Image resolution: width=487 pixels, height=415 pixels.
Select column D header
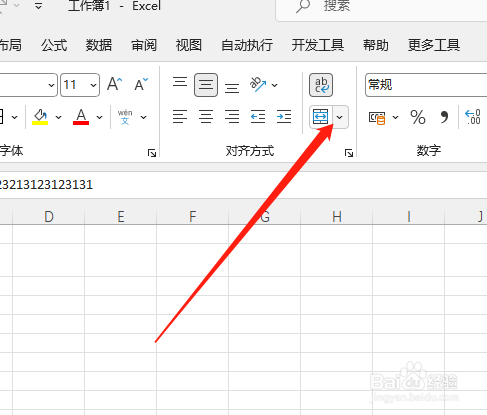click(x=49, y=217)
